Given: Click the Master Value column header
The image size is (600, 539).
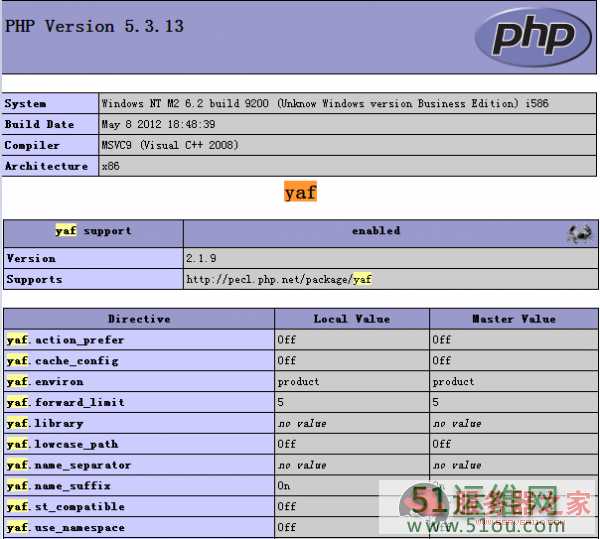Looking at the screenshot, I should click(514, 319).
